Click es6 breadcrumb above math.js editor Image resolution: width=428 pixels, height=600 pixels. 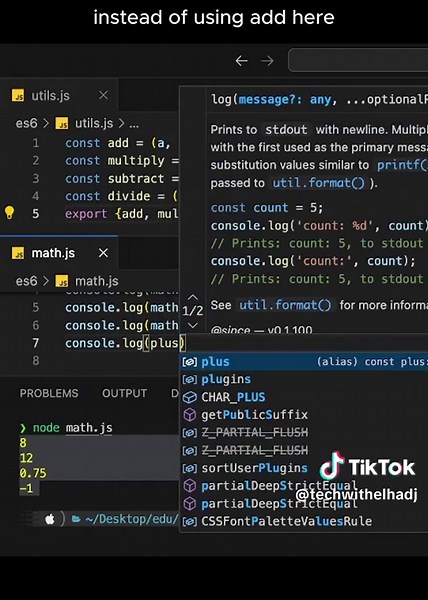point(26,281)
